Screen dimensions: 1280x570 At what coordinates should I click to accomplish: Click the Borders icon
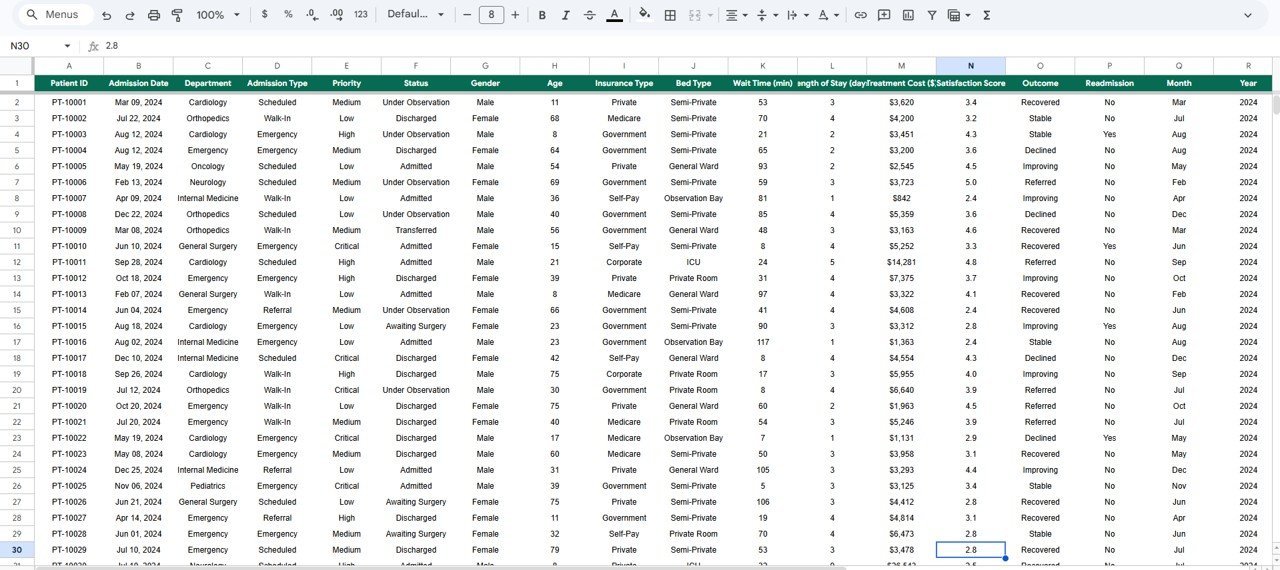(x=670, y=15)
